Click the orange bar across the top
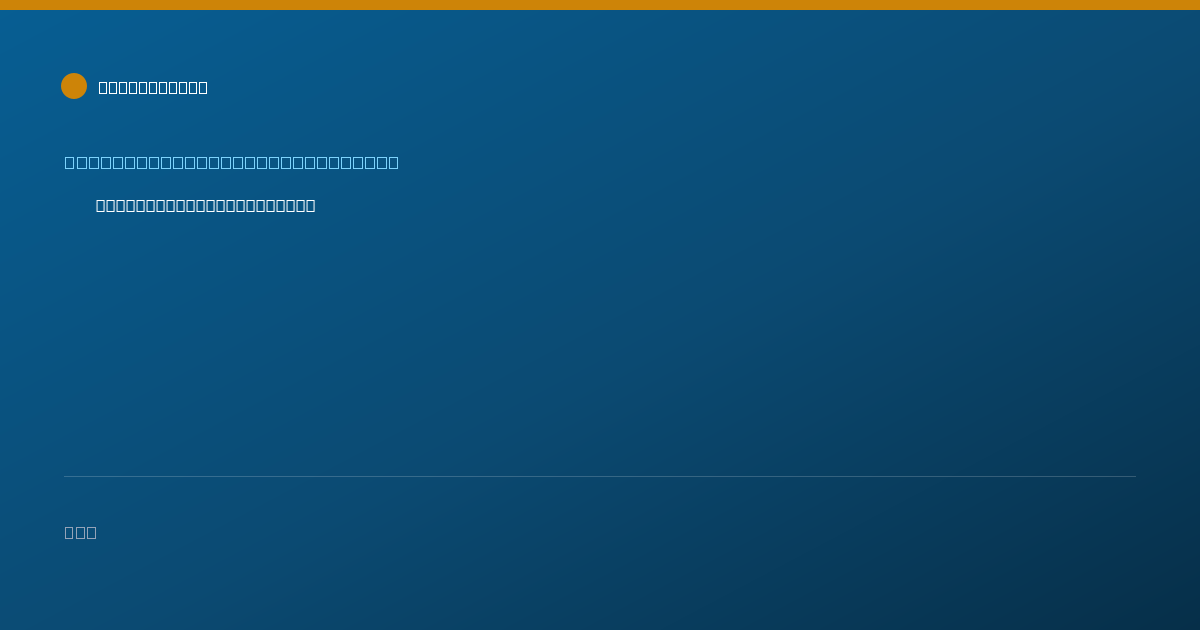1200x630 pixels. [x=600, y=5]
